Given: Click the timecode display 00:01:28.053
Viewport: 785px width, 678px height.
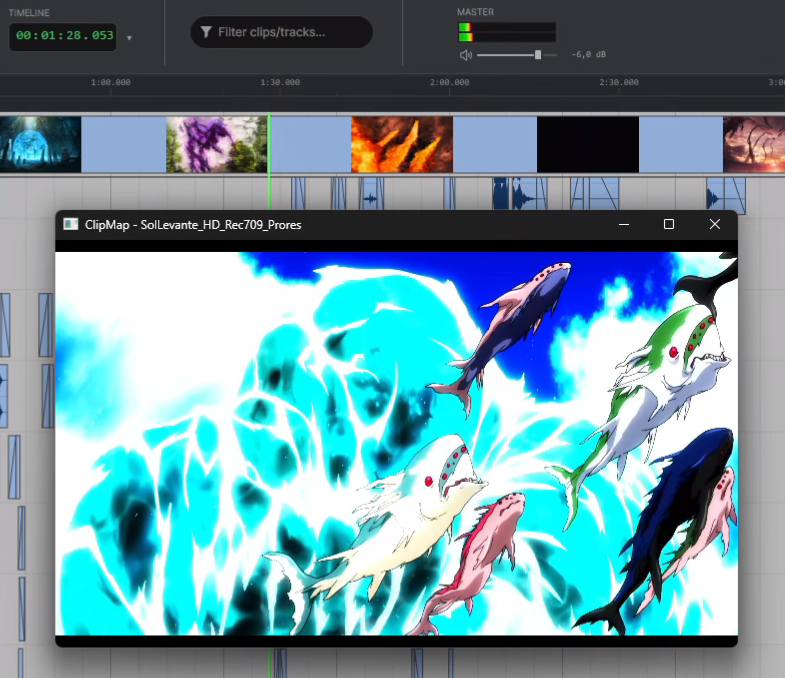Looking at the screenshot, I should [63, 36].
